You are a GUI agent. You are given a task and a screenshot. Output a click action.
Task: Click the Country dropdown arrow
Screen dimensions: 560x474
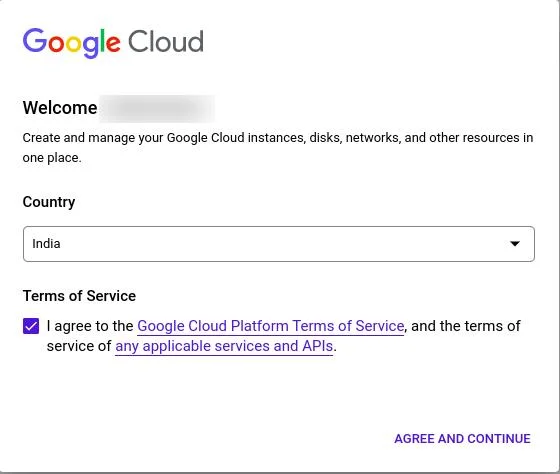pos(515,244)
